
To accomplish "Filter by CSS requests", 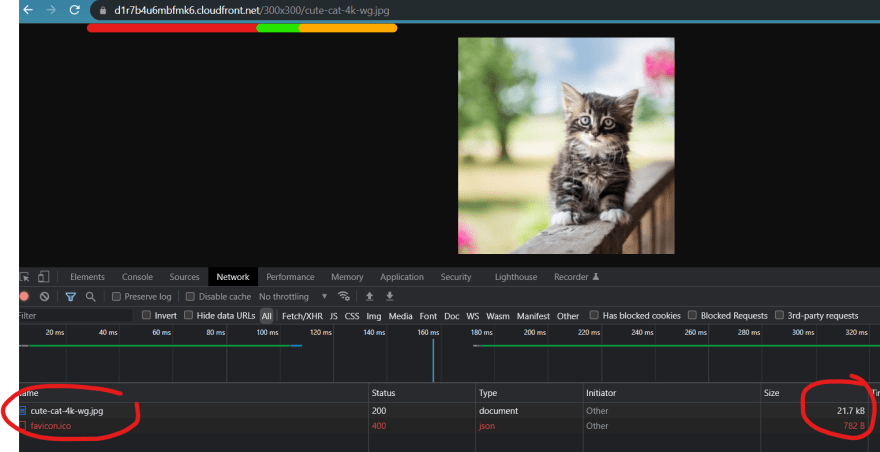I will [x=352, y=316].
